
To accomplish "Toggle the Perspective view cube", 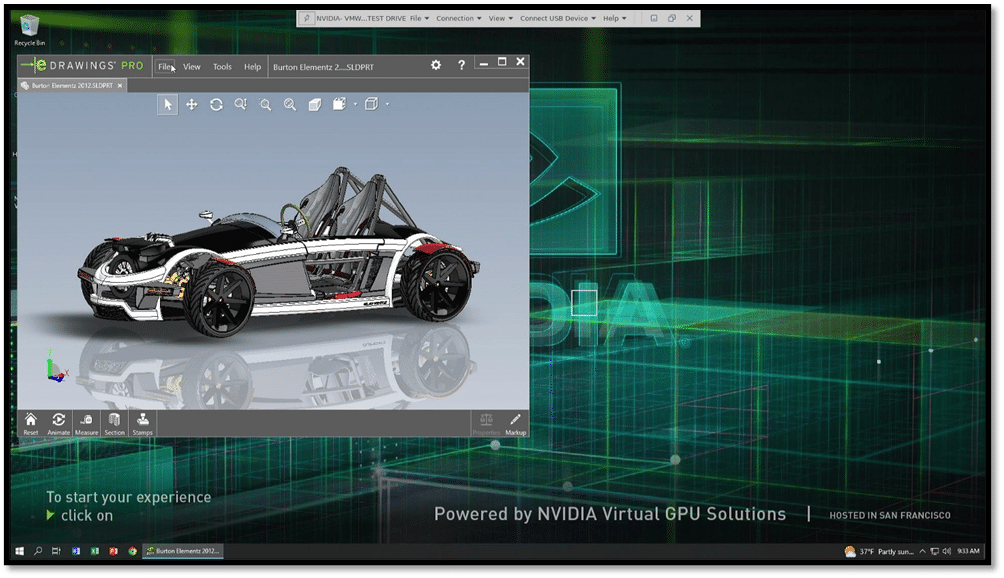I will click(314, 104).
